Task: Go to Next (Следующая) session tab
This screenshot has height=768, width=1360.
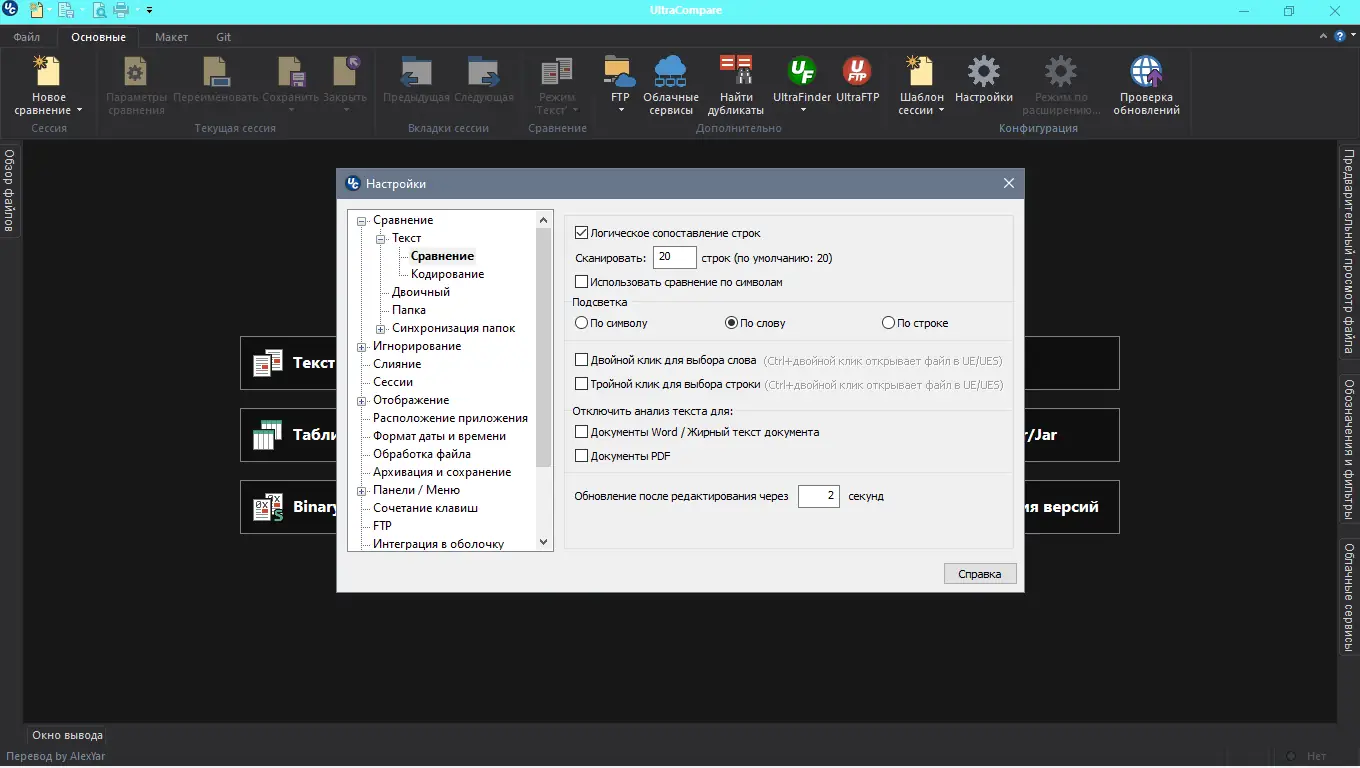Action: coord(484,72)
